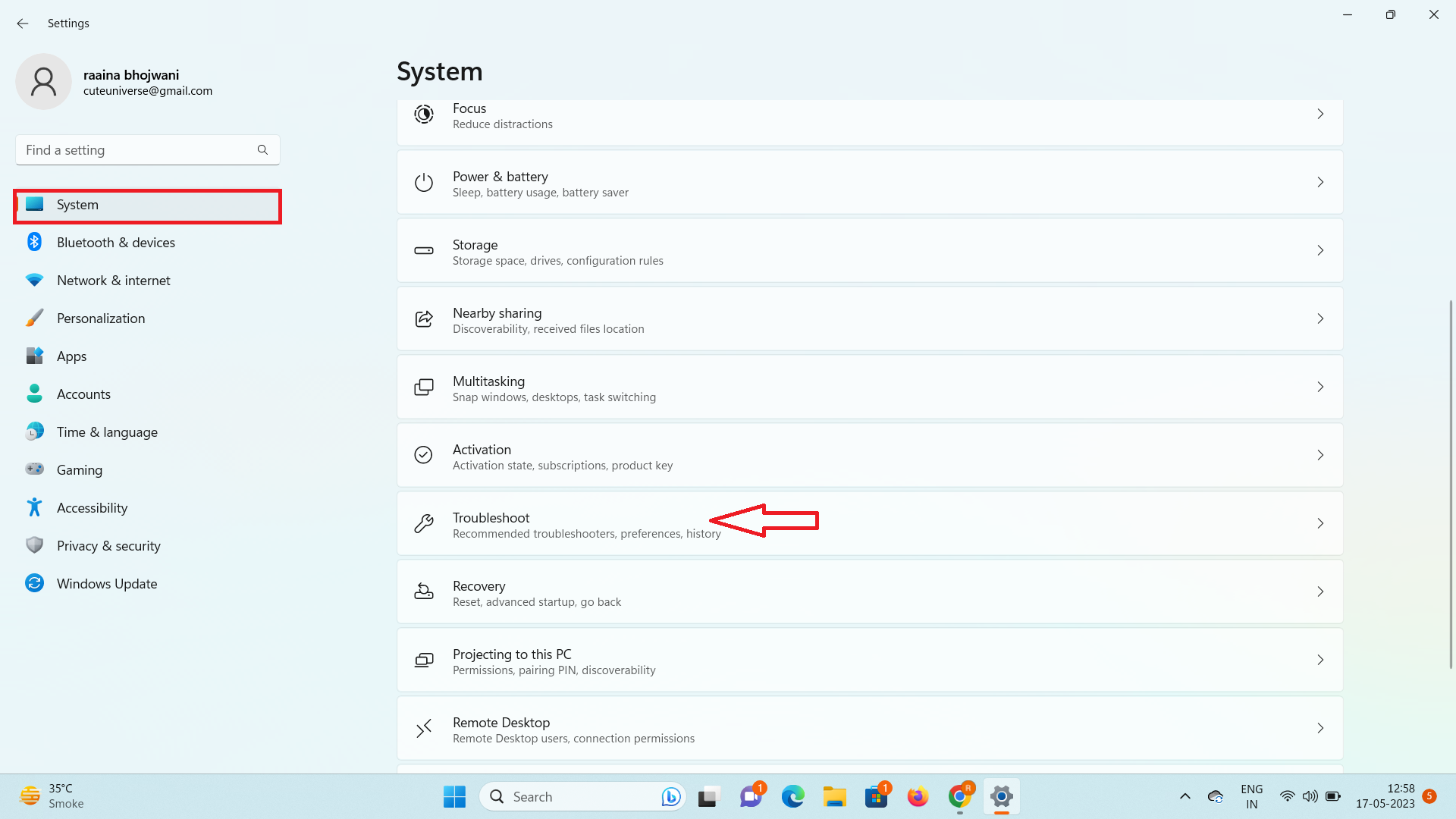The height and width of the screenshot is (819, 1456).
Task: Click the Nearby sharing icon
Action: [x=423, y=319]
